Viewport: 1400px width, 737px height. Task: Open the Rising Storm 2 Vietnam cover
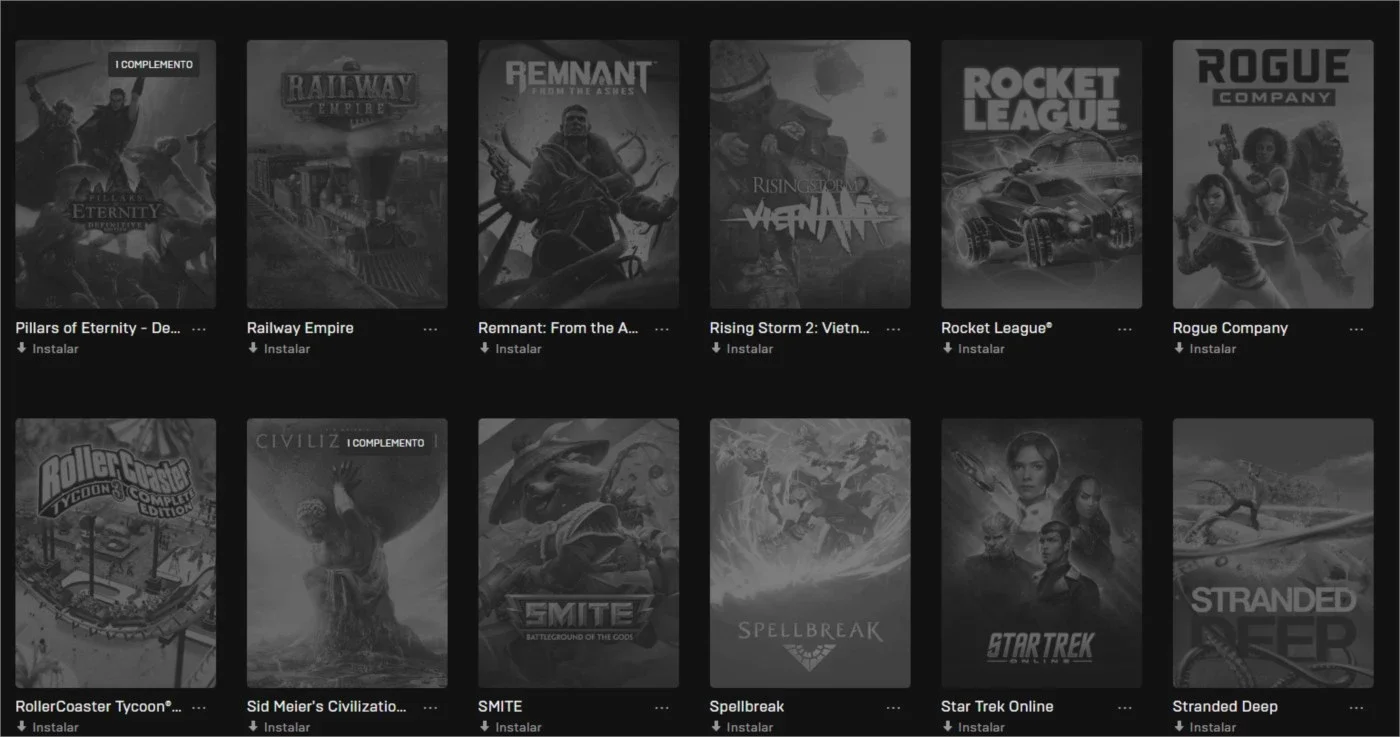(810, 174)
